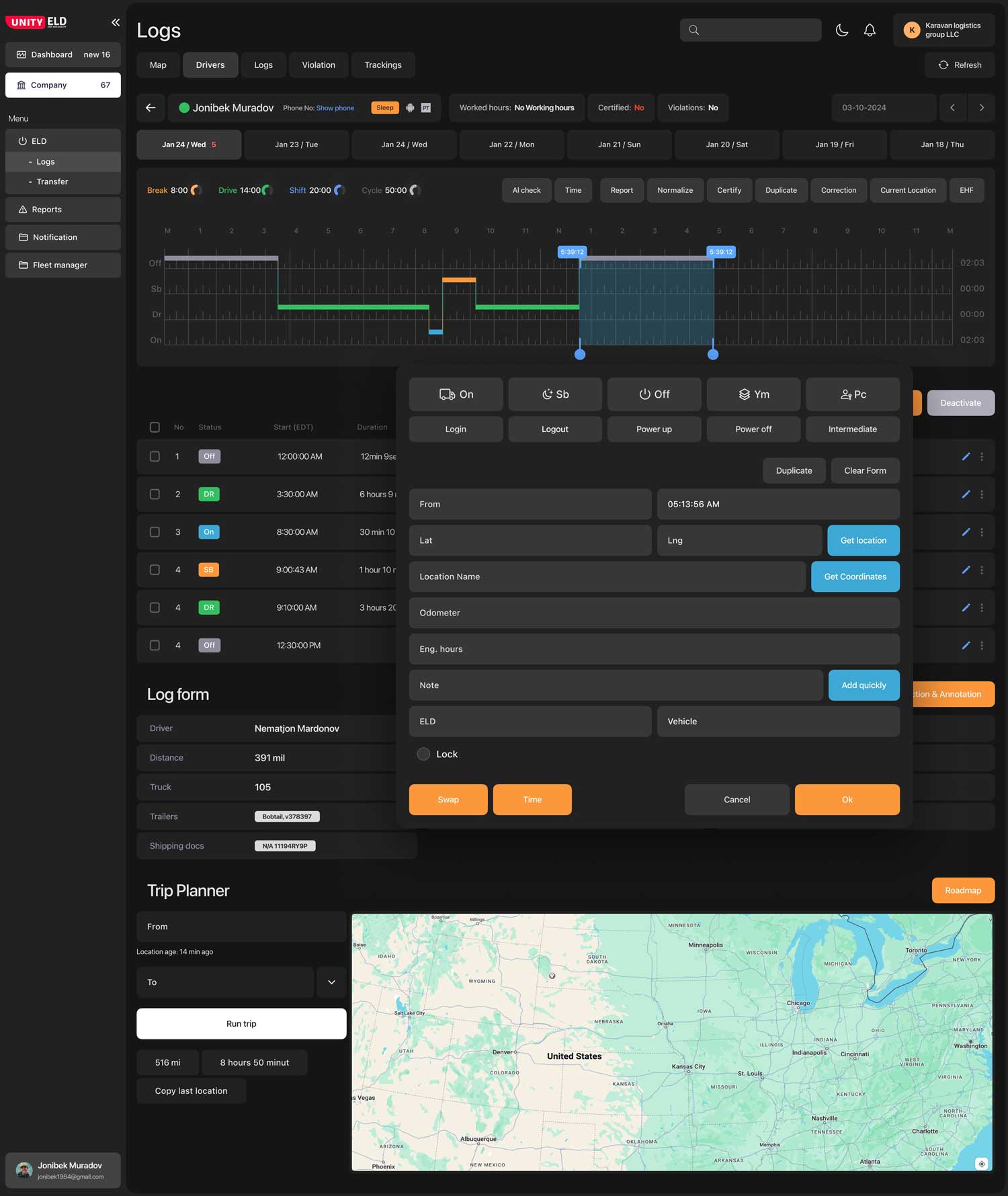
Task: Click the left blue timeline range handle
Action: [x=580, y=354]
